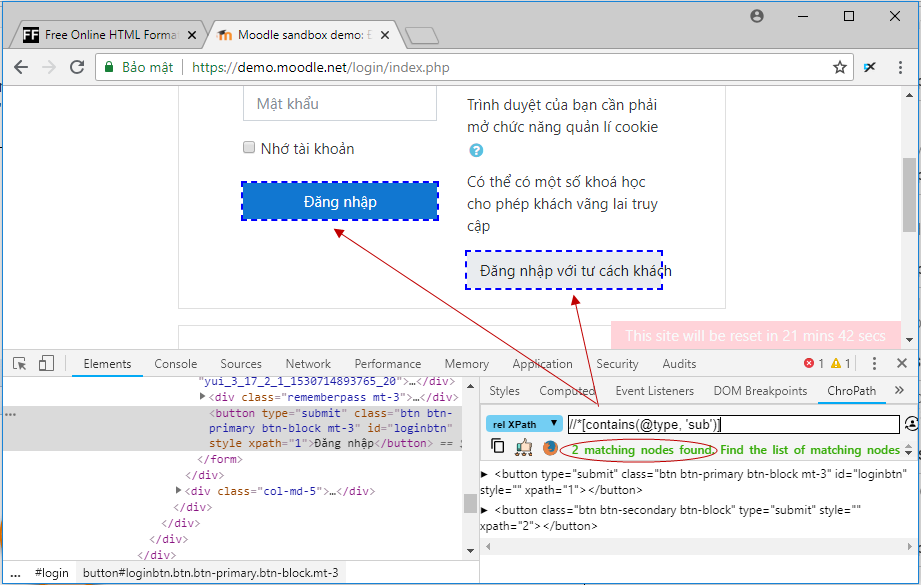The height and width of the screenshot is (585, 921).
Task: Open the Application tab
Action: tap(542, 364)
